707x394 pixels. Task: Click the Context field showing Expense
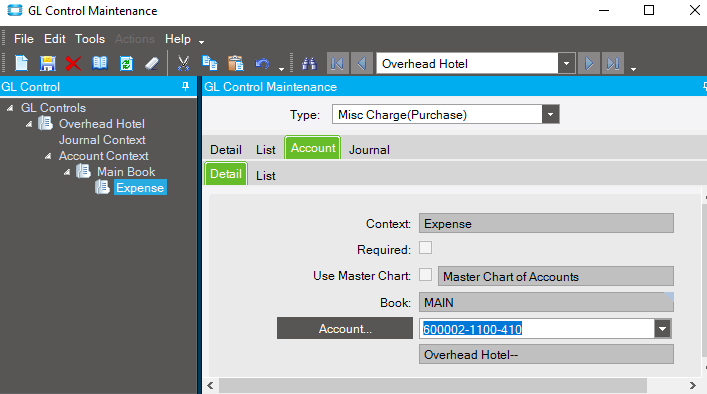coord(546,224)
